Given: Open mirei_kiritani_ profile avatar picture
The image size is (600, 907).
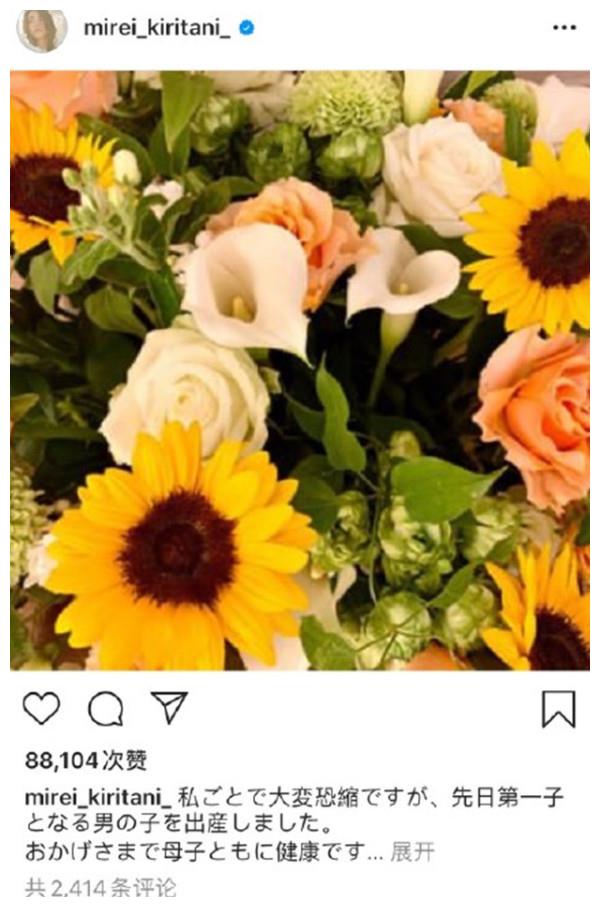Looking at the screenshot, I should pyautogui.click(x=42, y=29).
